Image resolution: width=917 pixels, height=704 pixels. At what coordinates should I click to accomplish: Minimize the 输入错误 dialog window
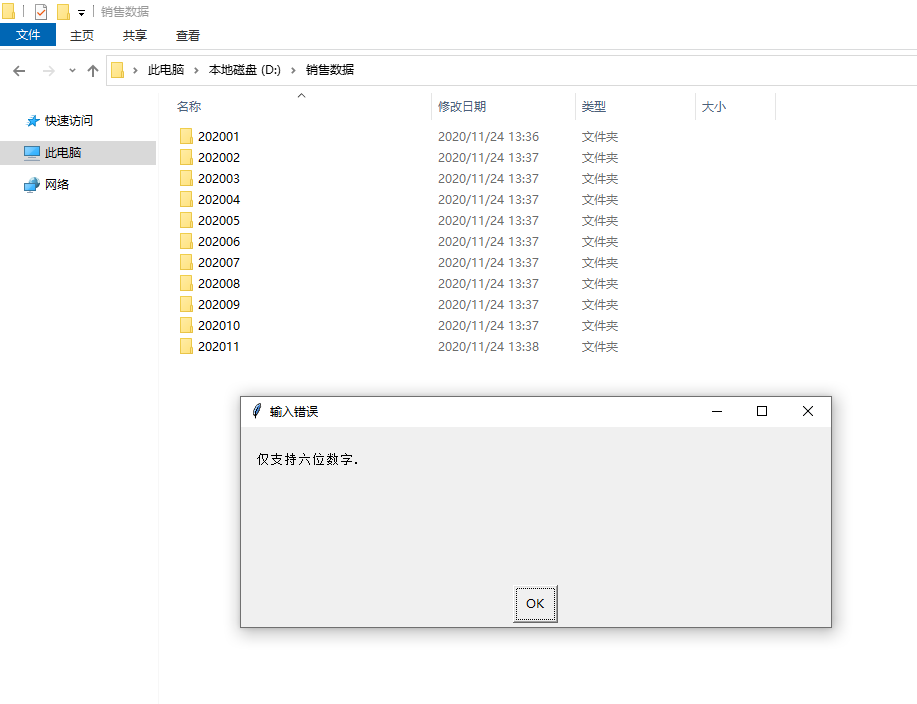coord(716,411)
